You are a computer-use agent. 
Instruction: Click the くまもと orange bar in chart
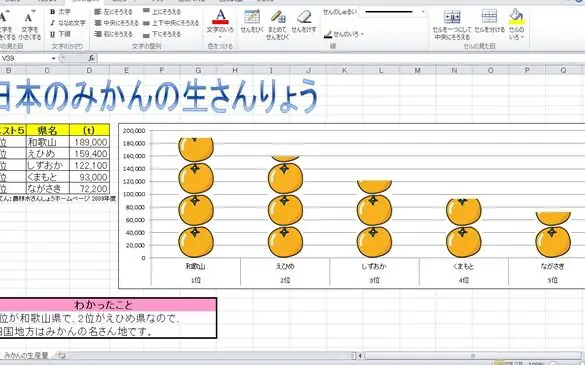coord(463,228)
